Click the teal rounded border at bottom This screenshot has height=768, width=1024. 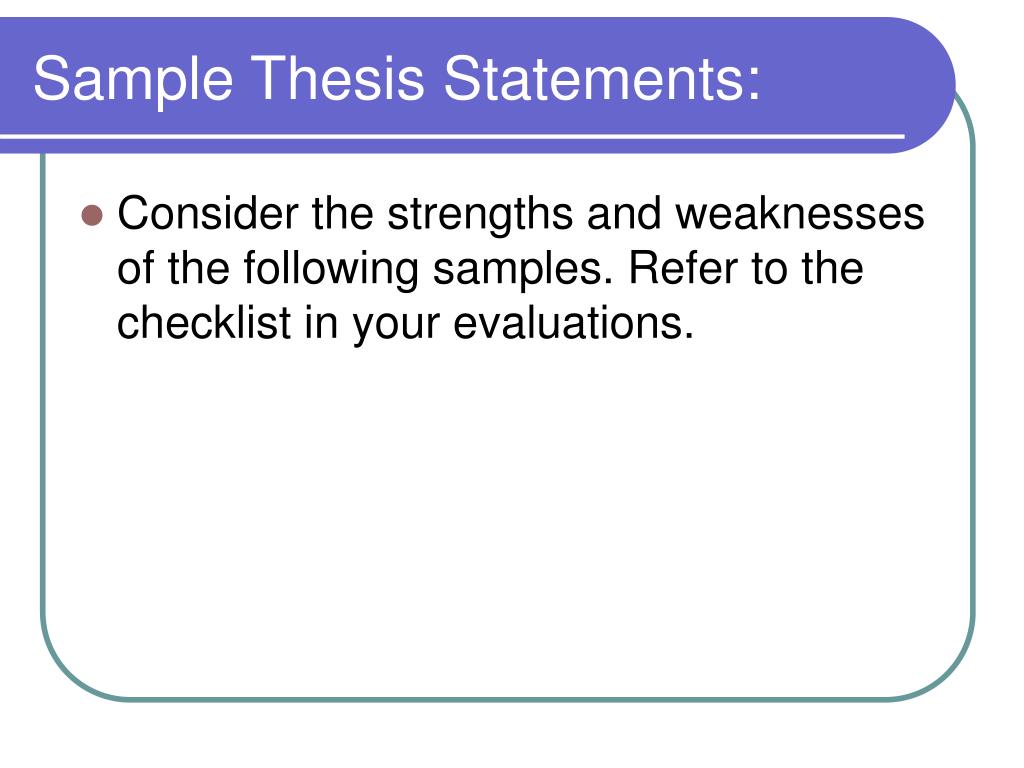click(x=507, y=698)
